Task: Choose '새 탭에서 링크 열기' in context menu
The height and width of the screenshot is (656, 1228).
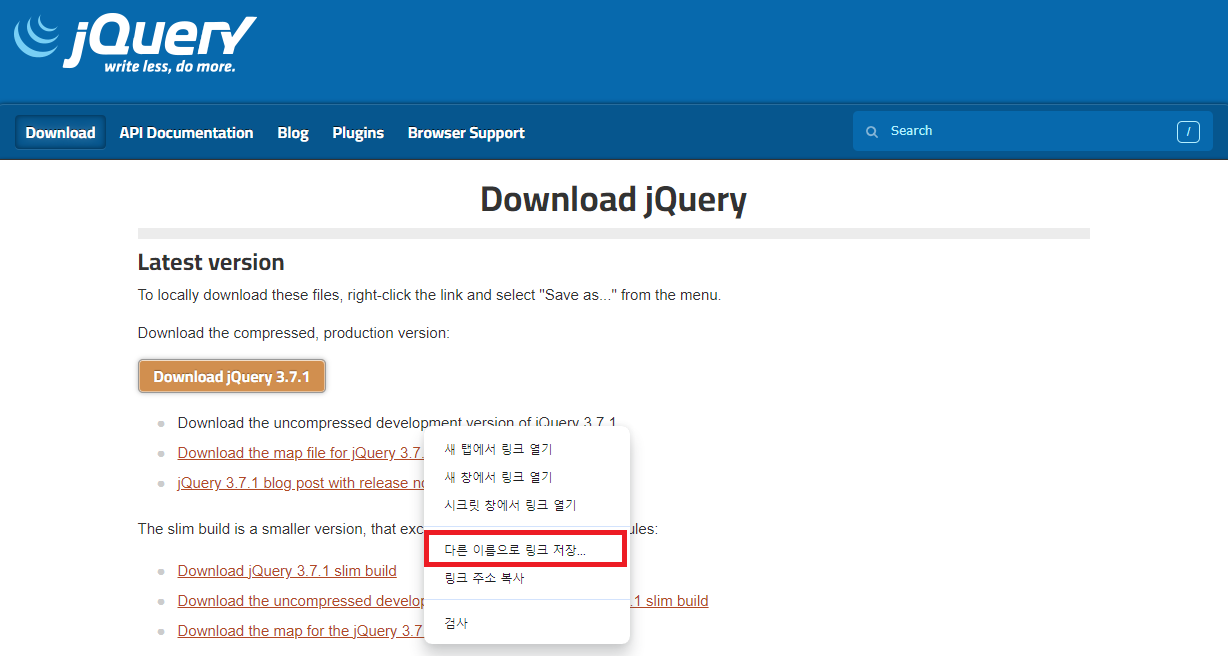Action: (527, 449)
